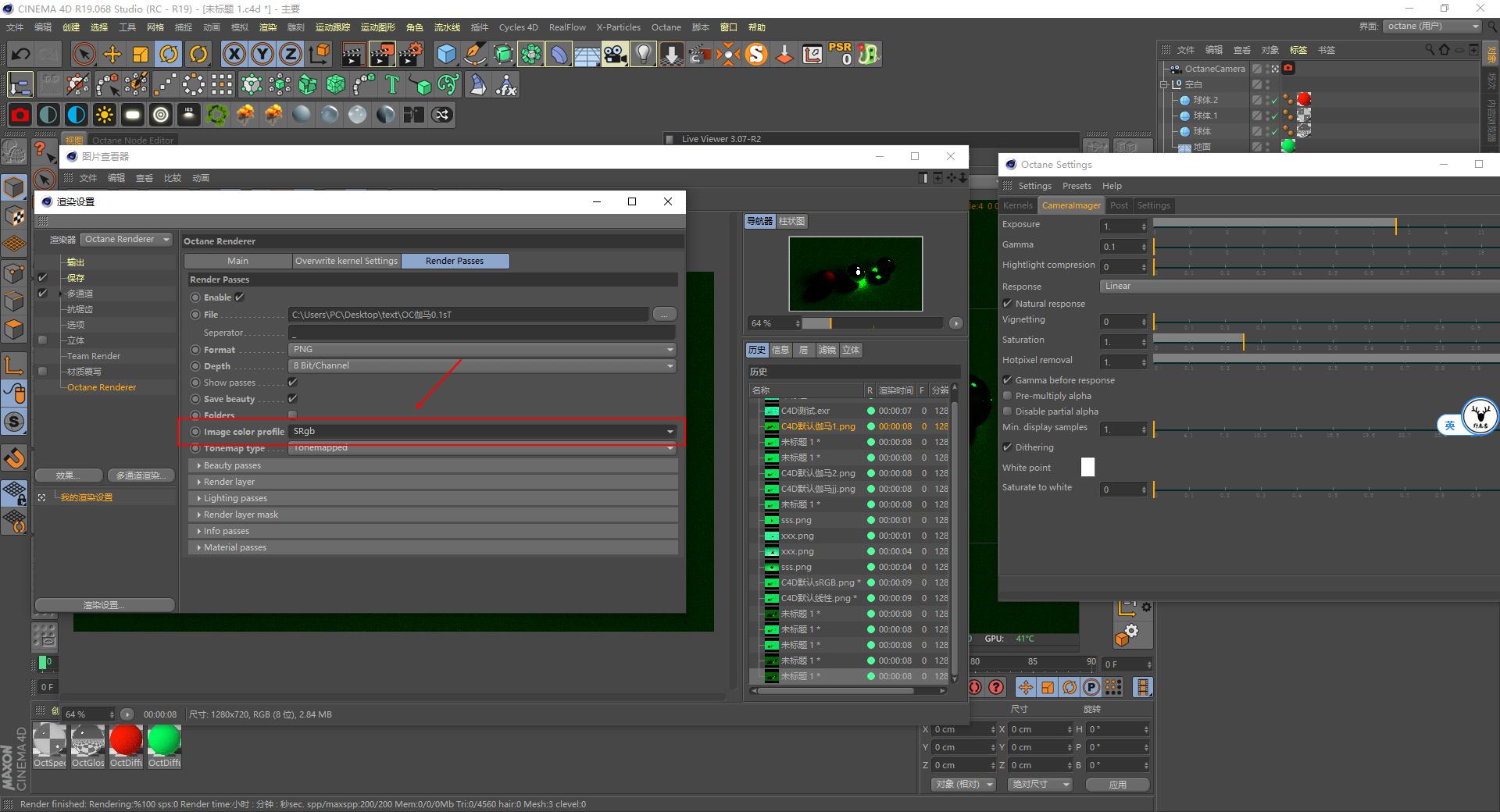This screenshot has width=1500, height=812.
Task: Click the 渲染设置... button
Action: click(104, 605)
